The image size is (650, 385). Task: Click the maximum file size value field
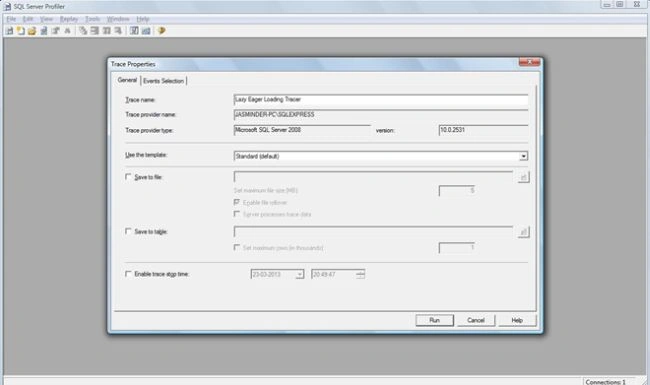[457, 190]
